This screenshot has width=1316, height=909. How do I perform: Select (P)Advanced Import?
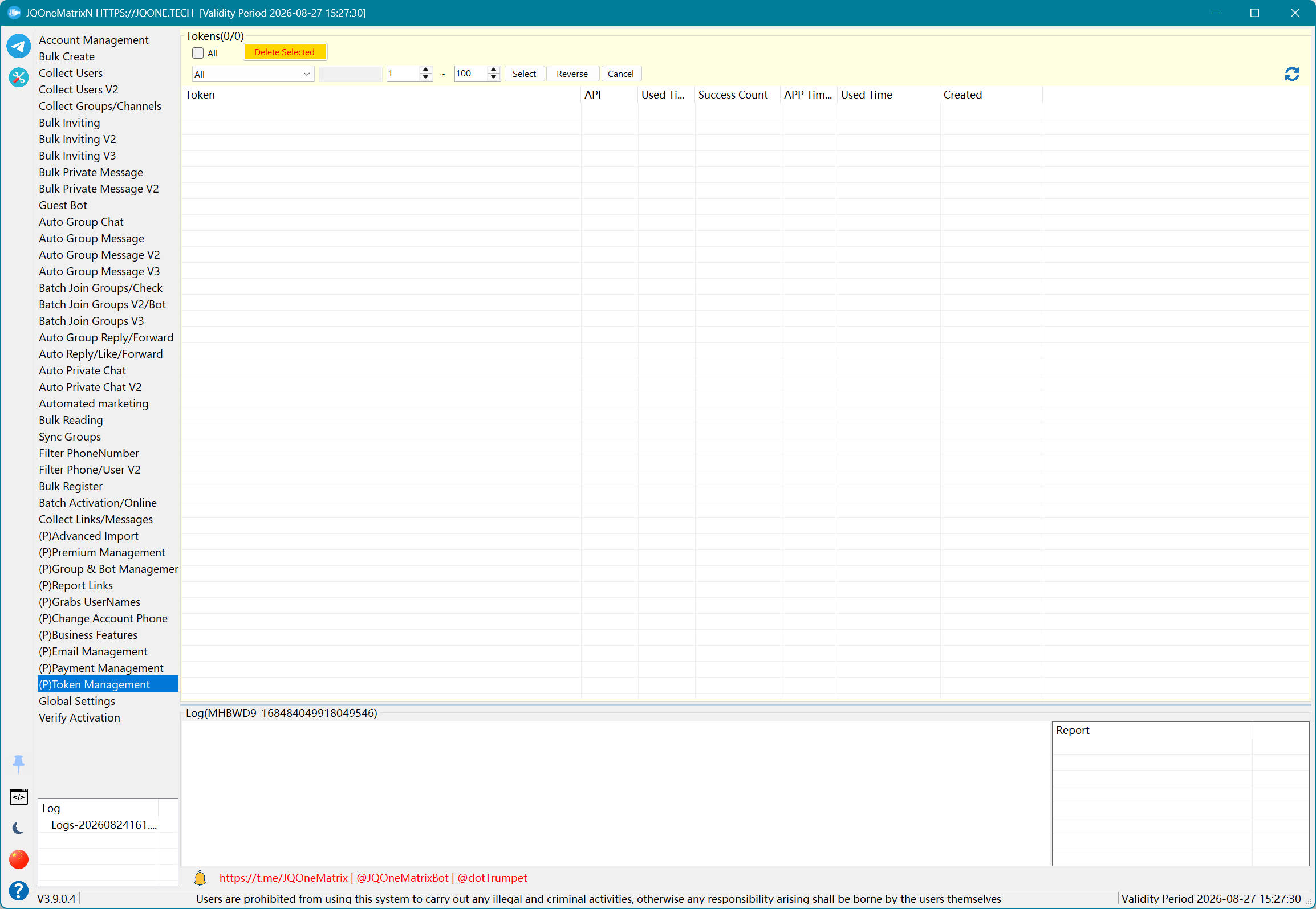point(88,536)
